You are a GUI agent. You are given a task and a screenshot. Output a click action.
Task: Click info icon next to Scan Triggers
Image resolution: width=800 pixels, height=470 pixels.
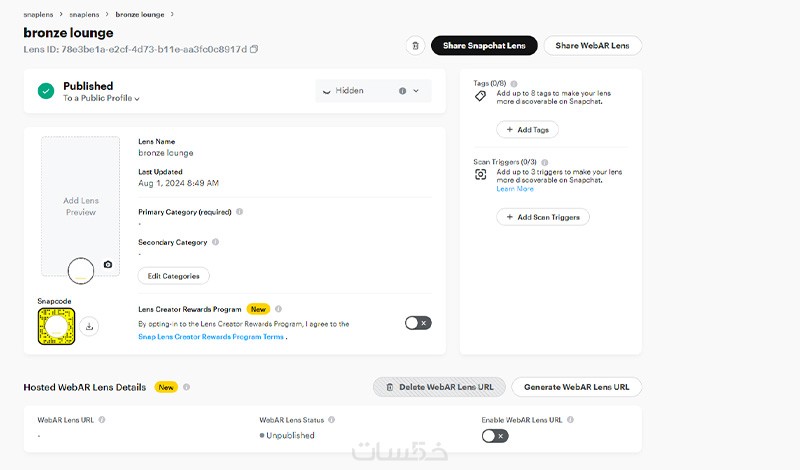544,162
